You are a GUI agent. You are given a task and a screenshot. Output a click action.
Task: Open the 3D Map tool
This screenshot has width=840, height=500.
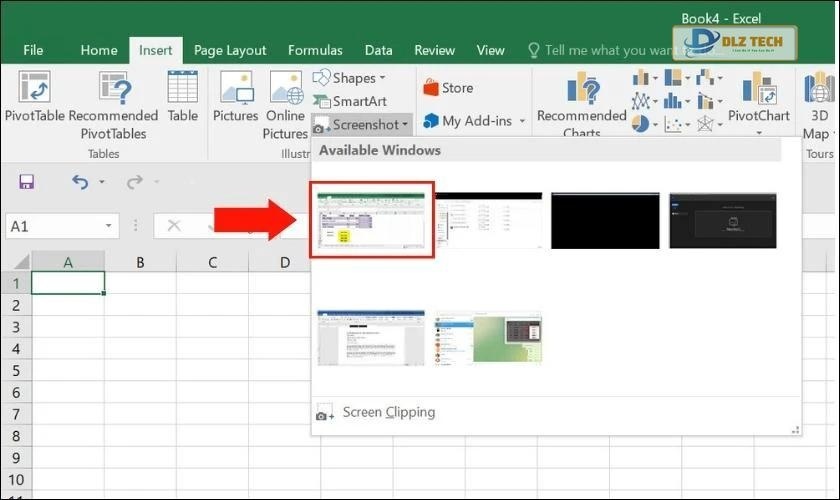(x=820, y=105)
